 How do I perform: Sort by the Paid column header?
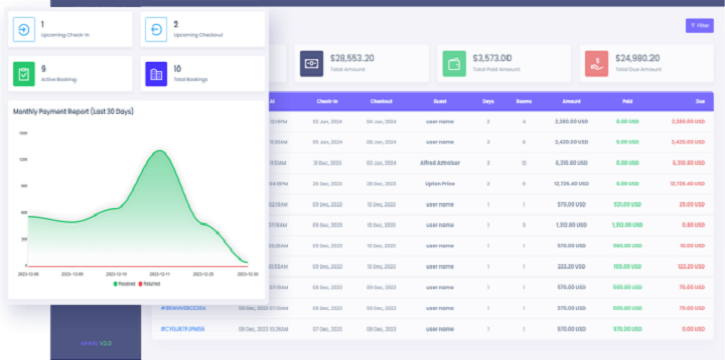(627, 101)
